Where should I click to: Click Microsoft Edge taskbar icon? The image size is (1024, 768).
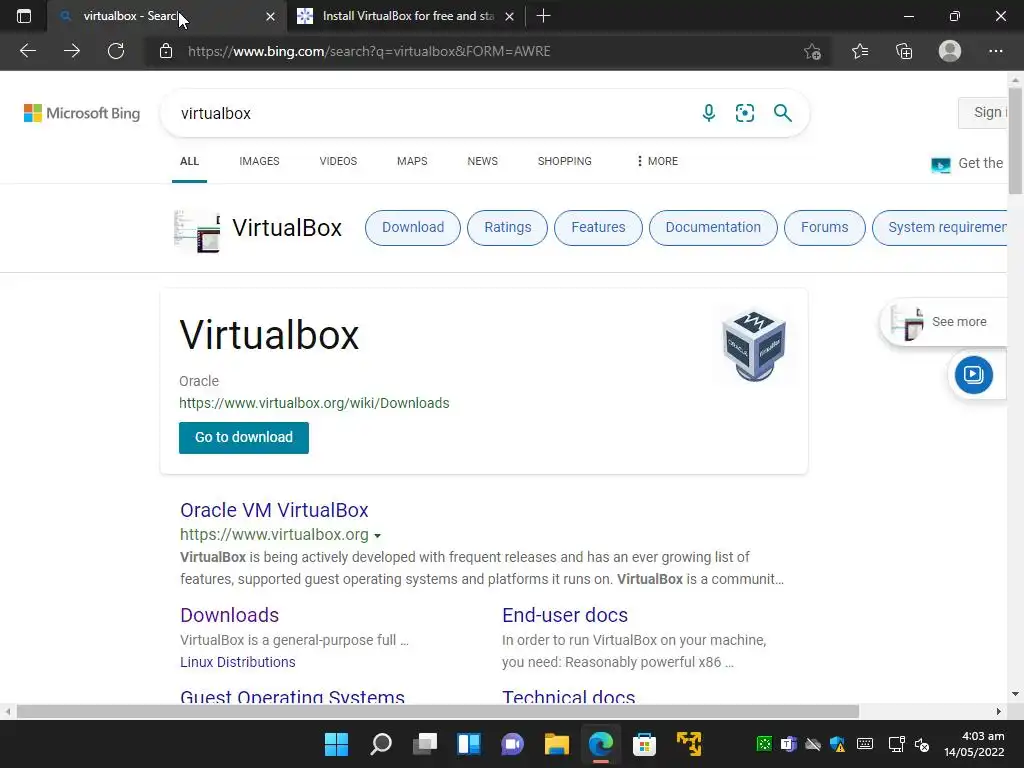click(601, 744)
